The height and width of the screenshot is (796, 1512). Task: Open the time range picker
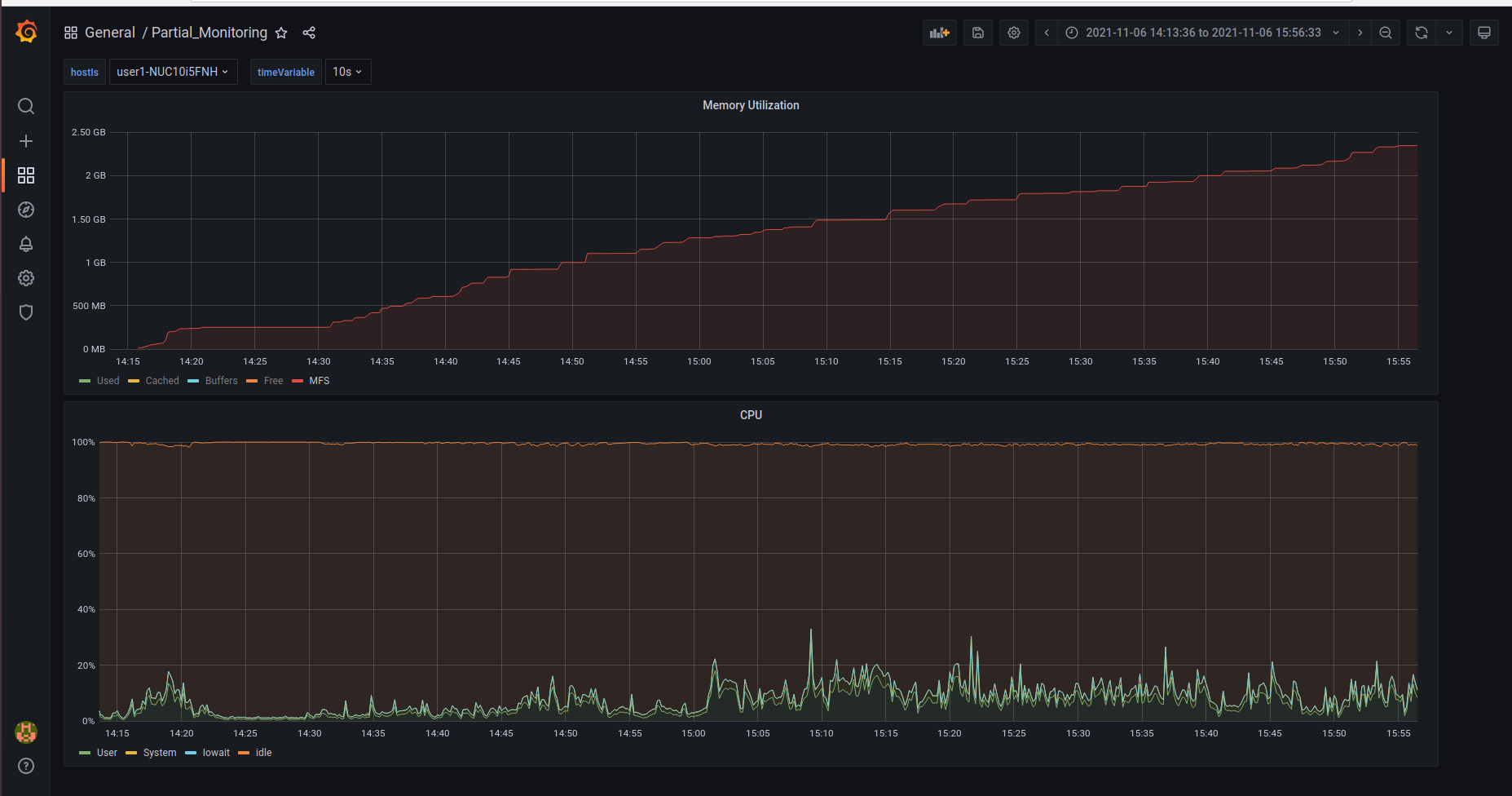1202,33
